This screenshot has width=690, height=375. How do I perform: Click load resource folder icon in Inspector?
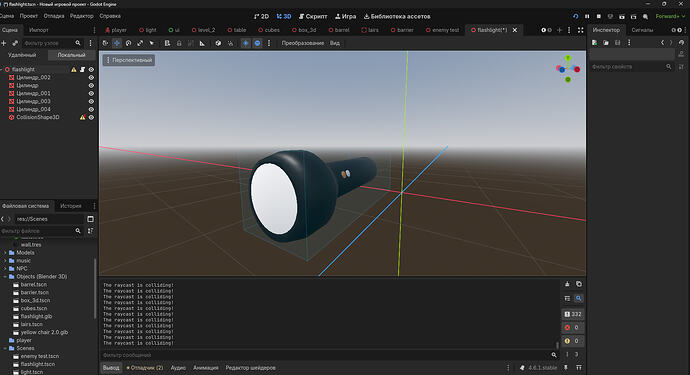pyautogui.click(x=606, y=43)
